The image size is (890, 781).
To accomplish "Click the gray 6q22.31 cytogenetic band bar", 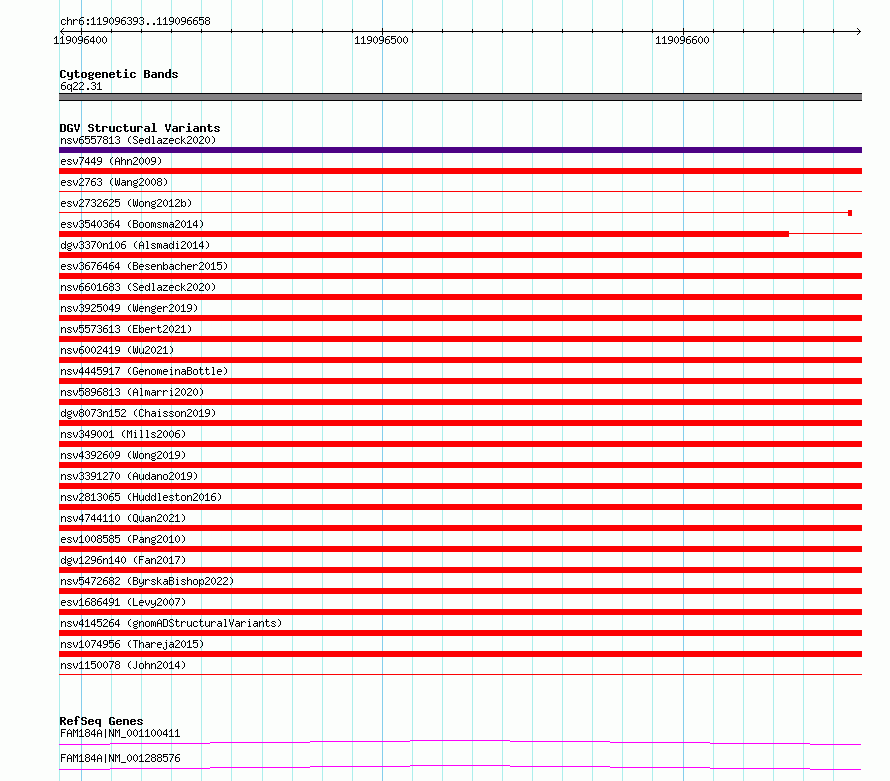I will pos(460,97).
